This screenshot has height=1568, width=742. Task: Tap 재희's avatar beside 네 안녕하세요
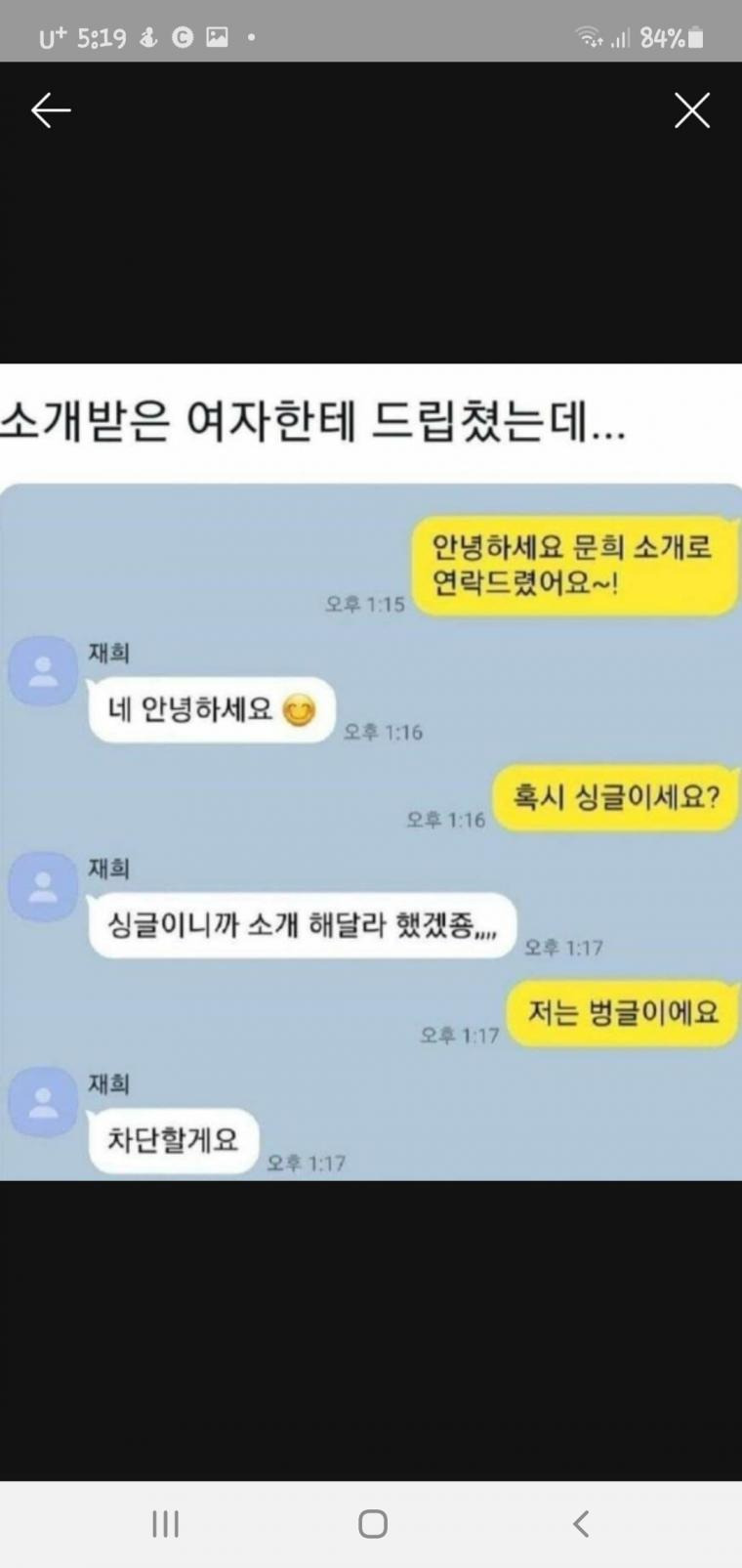tap(43, 671)
